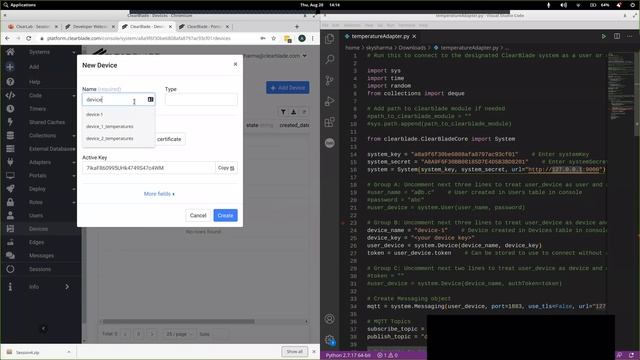Open Messages in sidebar
640x360 pixels.
point(41,256)
